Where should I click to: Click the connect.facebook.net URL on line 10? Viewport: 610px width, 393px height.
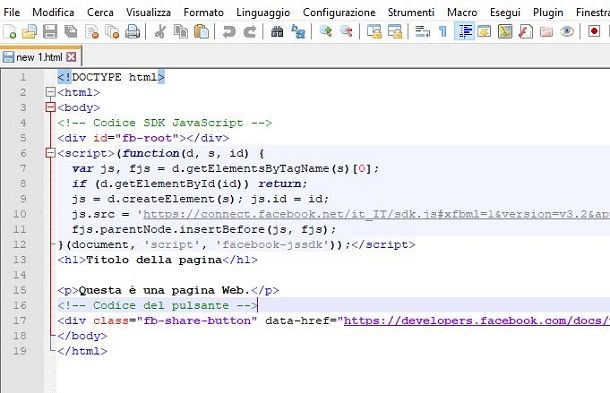click(376, 214)
